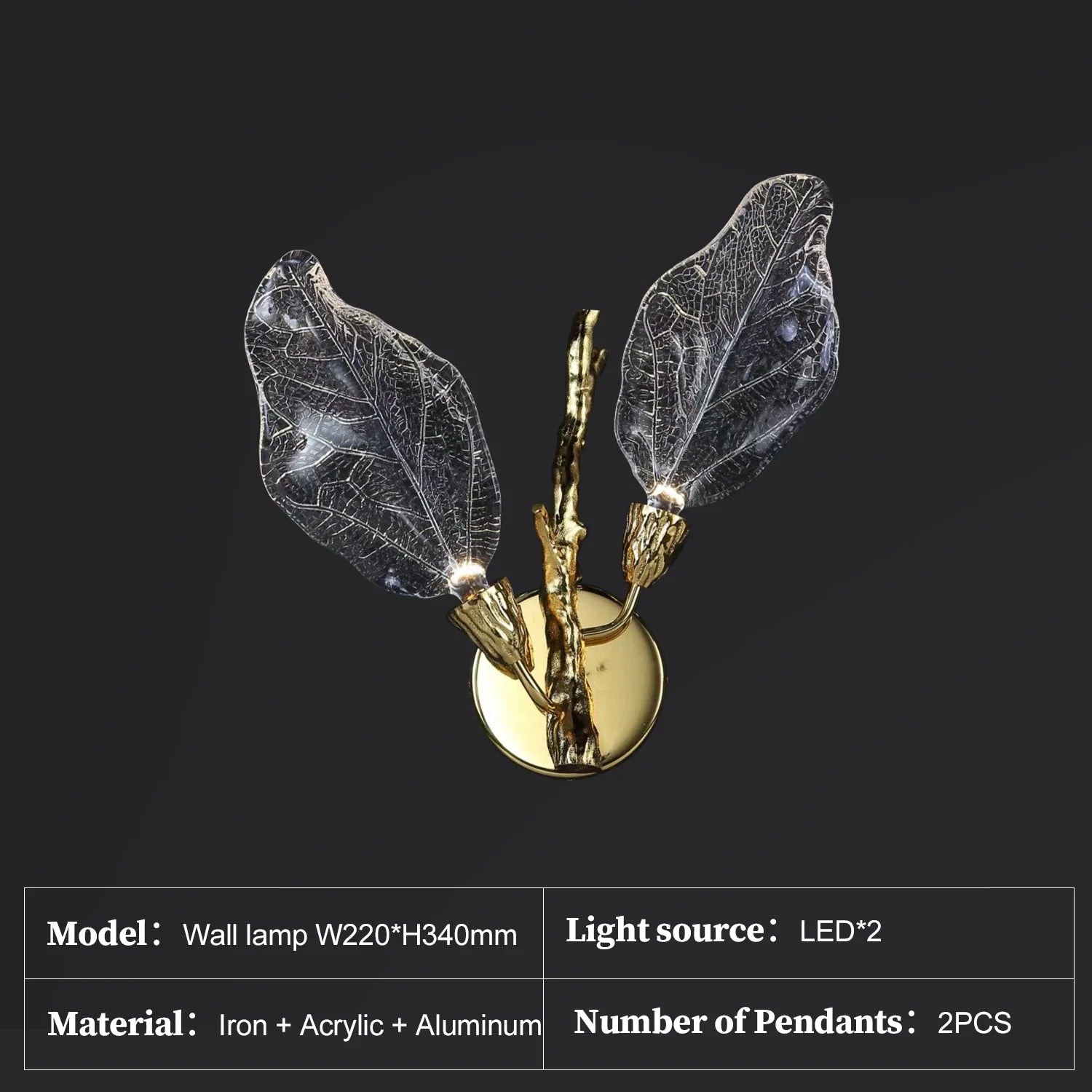Viewport: 1092px width, 1092px height.
Task: Click the Wall lamp W220*H340mm text
Action: pyautogui.click(x=350, y=935)
